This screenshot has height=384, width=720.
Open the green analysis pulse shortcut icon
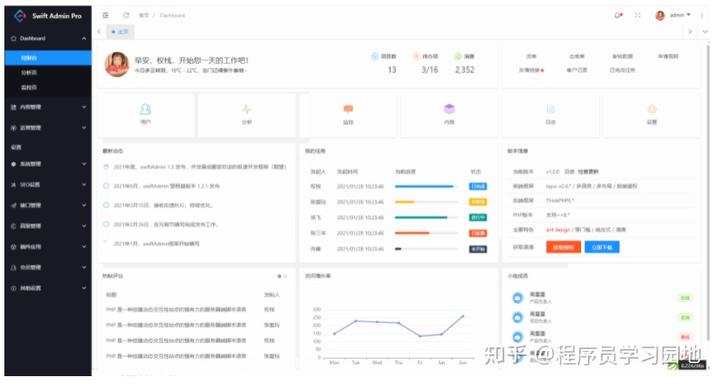247,109
